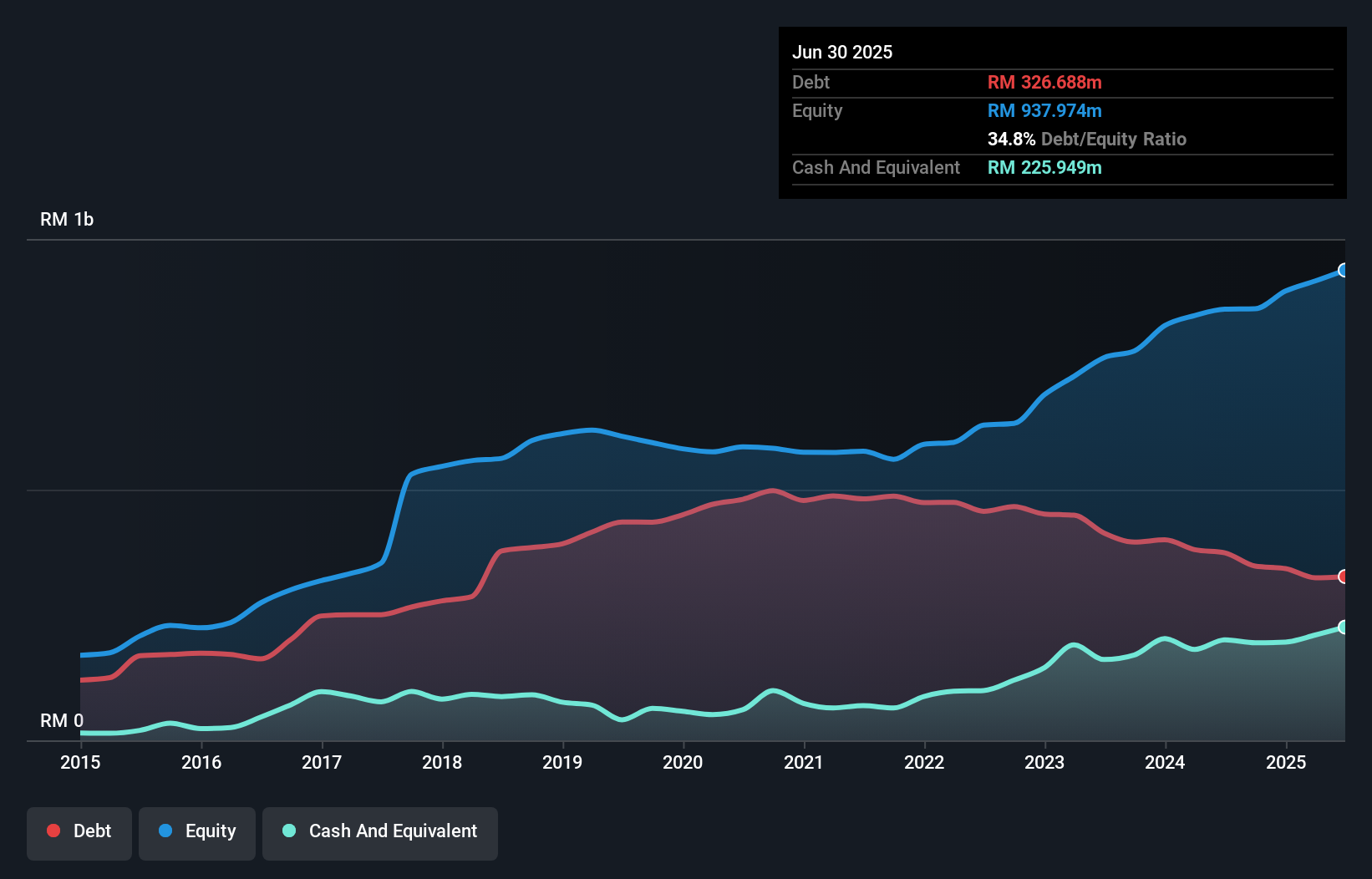Toggle the Equity series visibility
Screen dimensions: 1372x879
point(196,831)
